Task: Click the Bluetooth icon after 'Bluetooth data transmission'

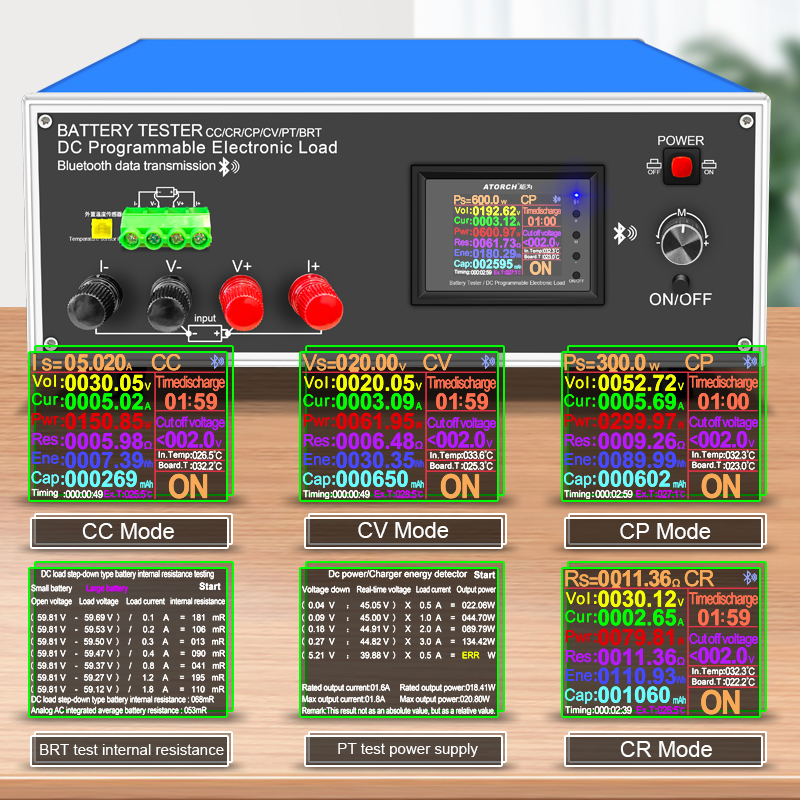Action: click(x=229, y=166)
